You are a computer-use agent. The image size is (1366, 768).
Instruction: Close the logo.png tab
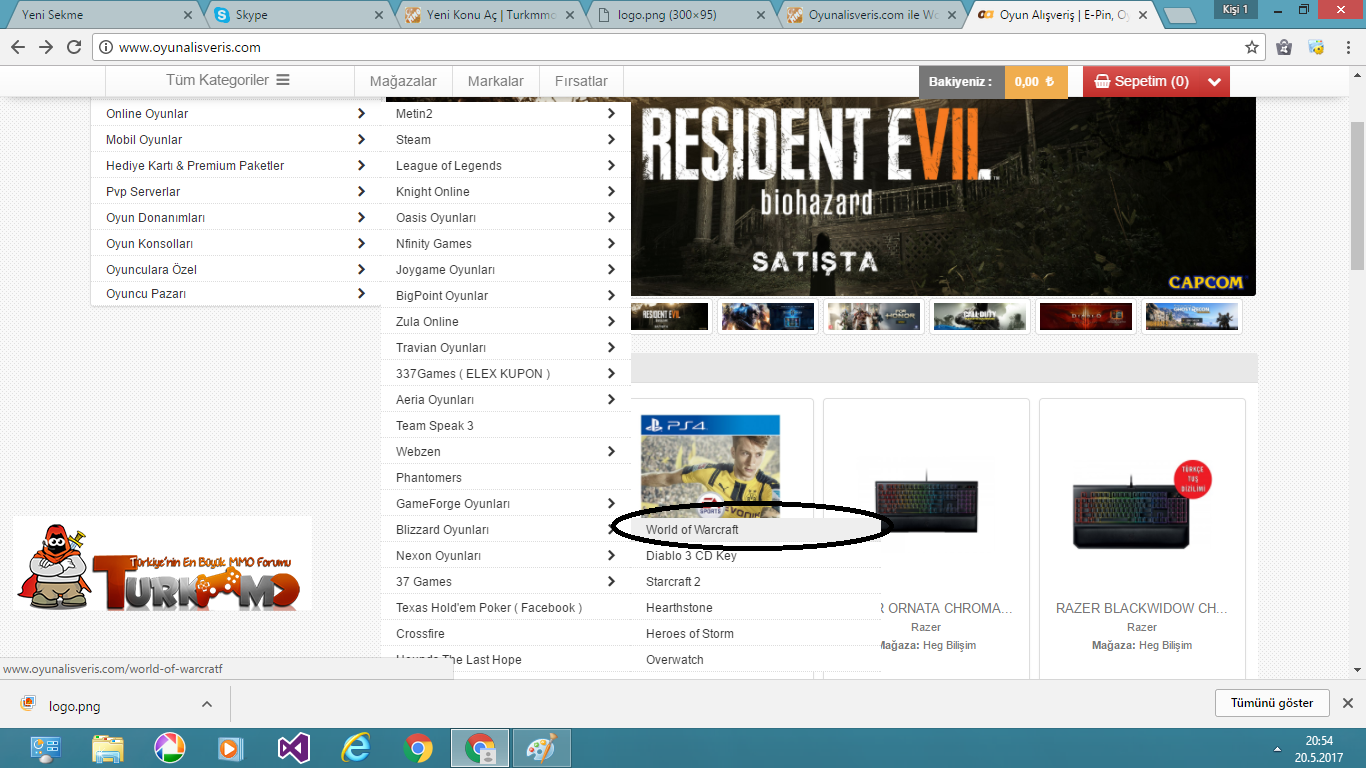[x=762, y=15]
